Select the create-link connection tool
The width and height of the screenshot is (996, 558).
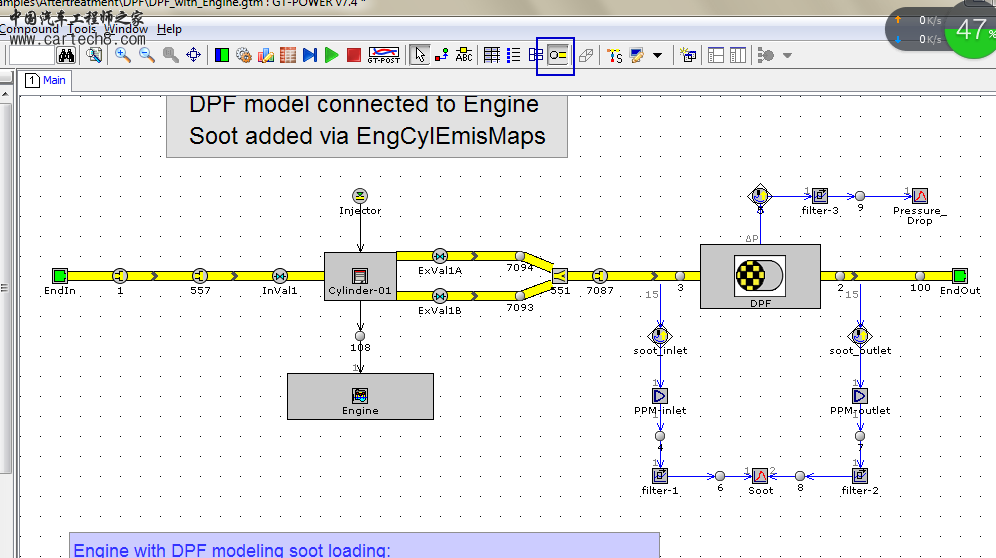coord(441,55)
